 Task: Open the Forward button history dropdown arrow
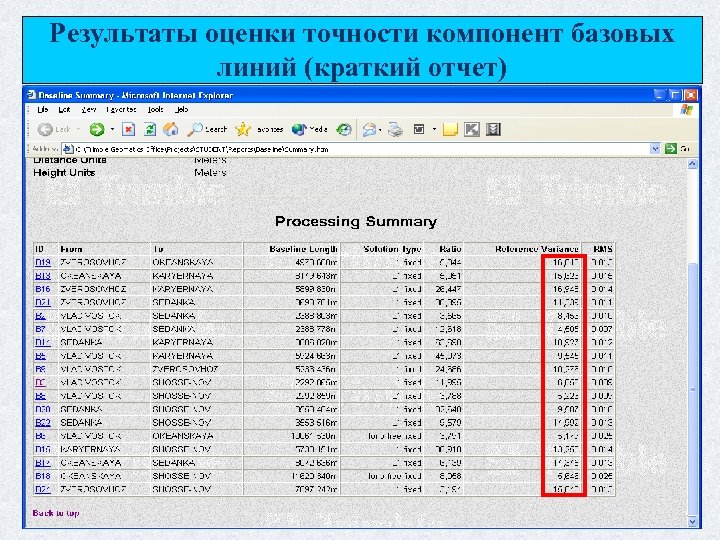(112, 129)
